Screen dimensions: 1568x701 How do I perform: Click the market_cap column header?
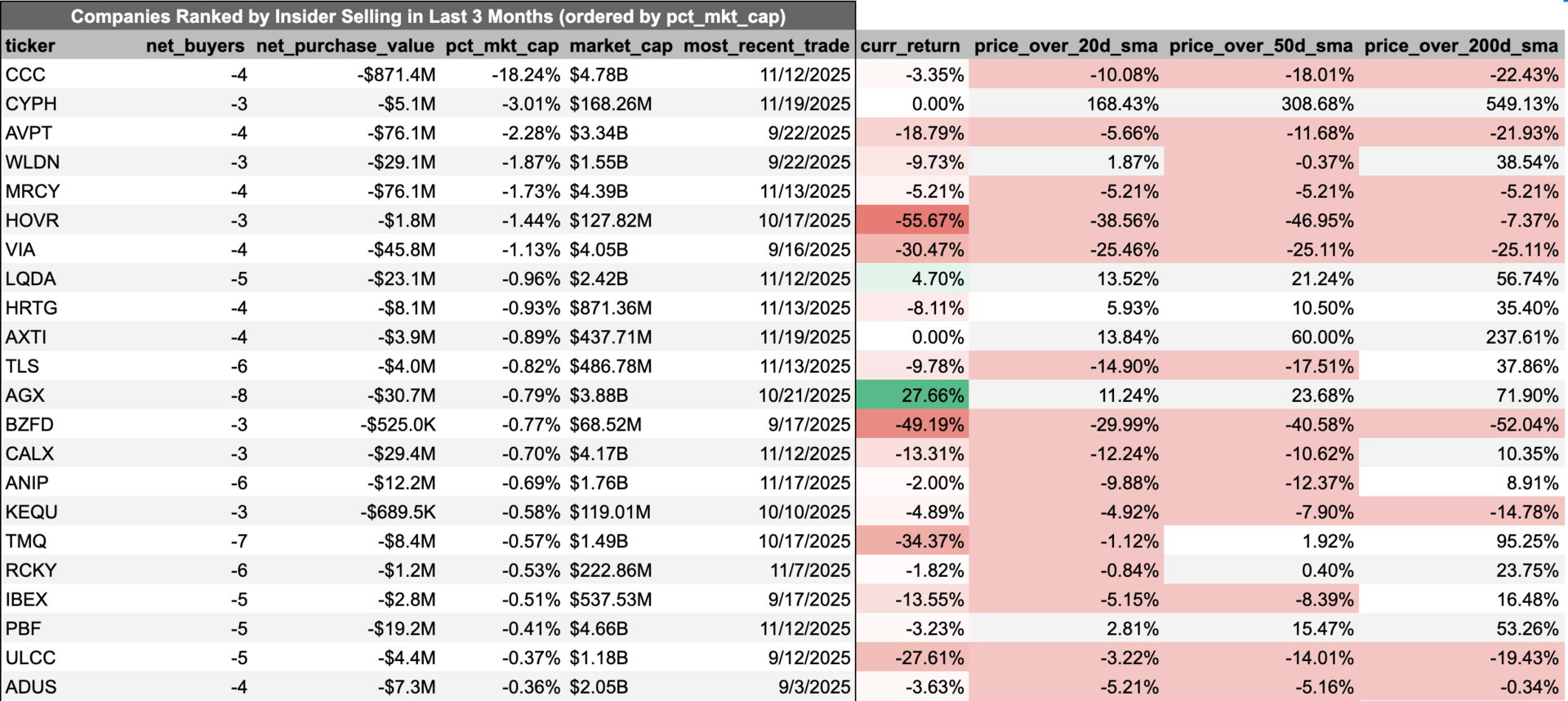click(621, 46)
